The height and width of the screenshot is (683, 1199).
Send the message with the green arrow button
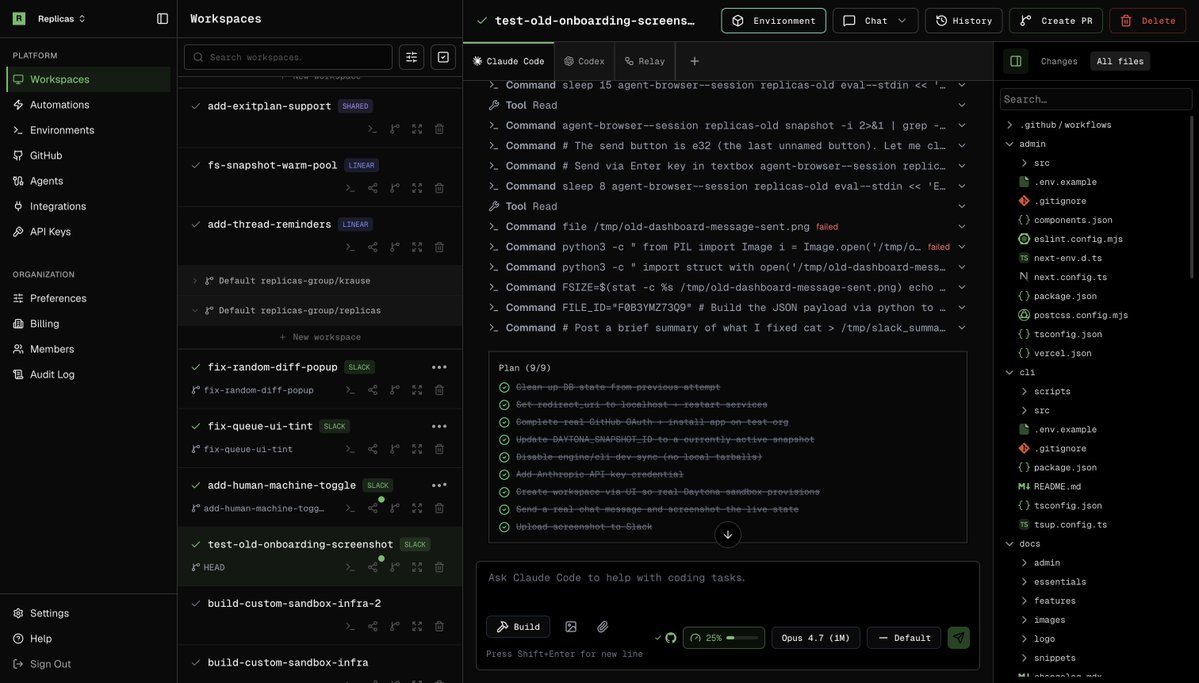coord(958,638)
